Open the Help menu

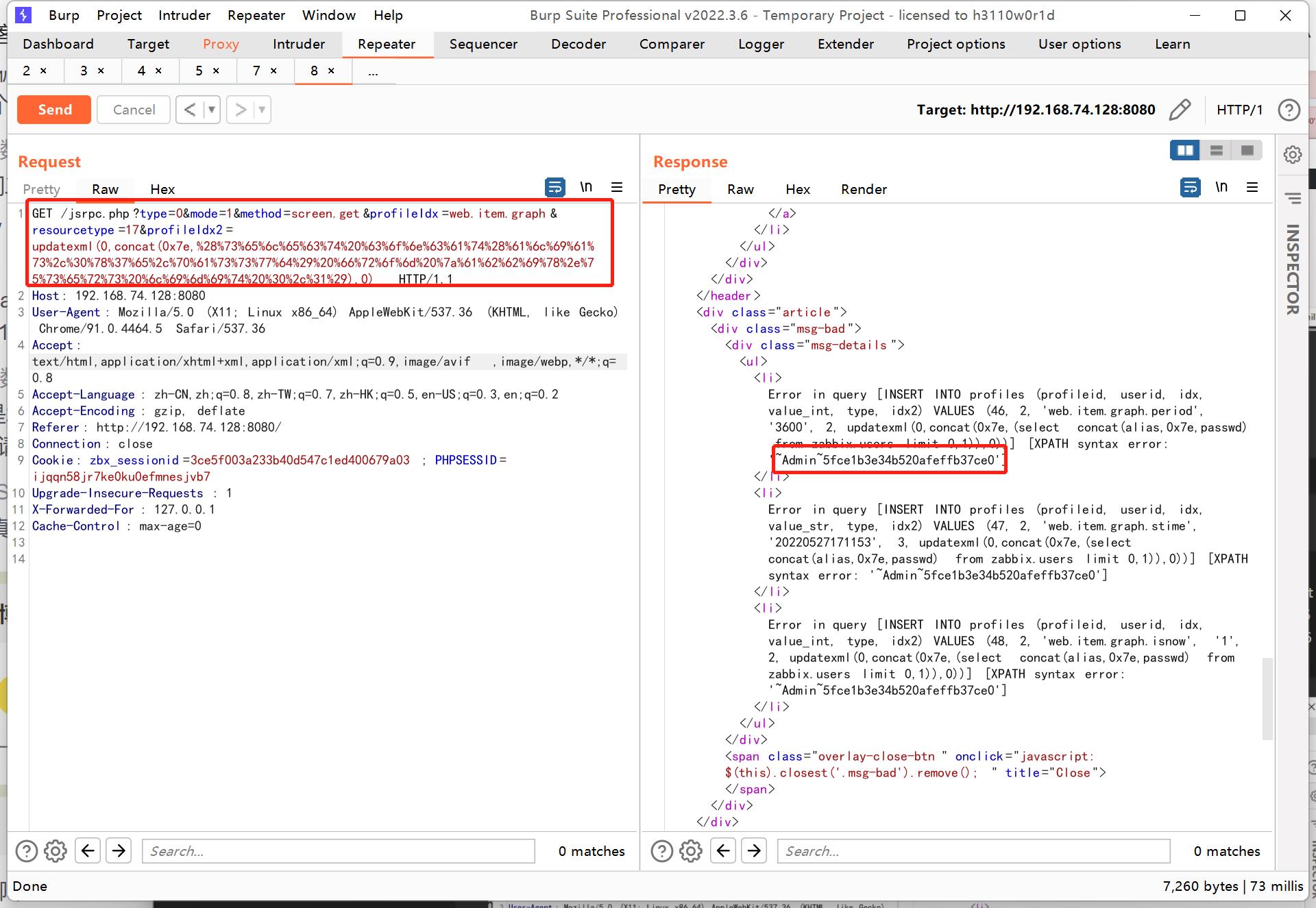pyautogui.click(x=388, y=15)
